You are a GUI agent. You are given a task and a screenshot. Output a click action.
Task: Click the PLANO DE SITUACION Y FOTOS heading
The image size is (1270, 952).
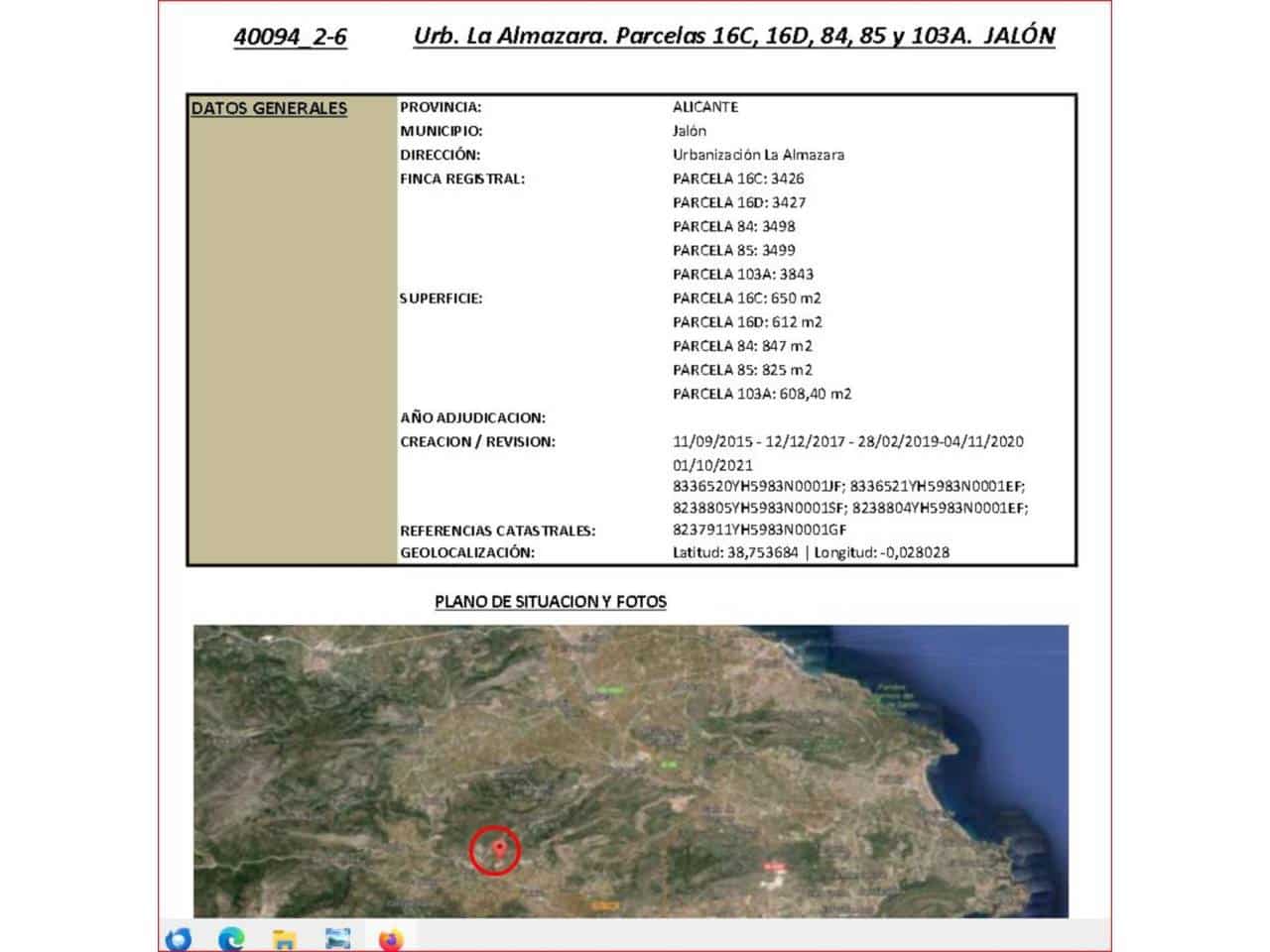click(x=552, y=601)
